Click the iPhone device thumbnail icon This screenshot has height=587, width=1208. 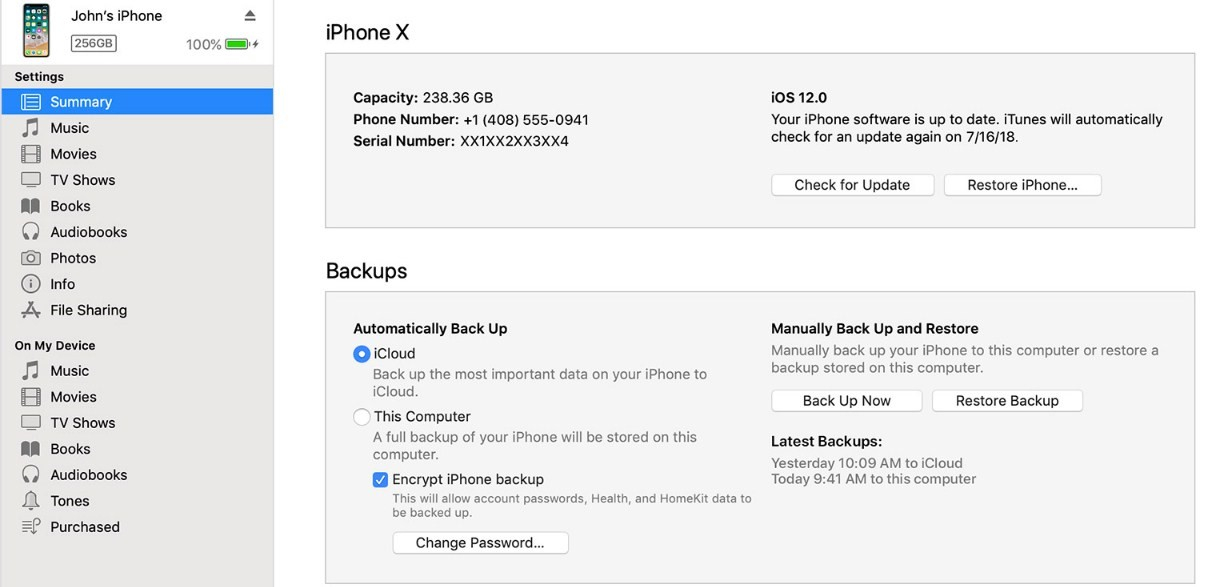pyautogui.click(x=36, y=31)
